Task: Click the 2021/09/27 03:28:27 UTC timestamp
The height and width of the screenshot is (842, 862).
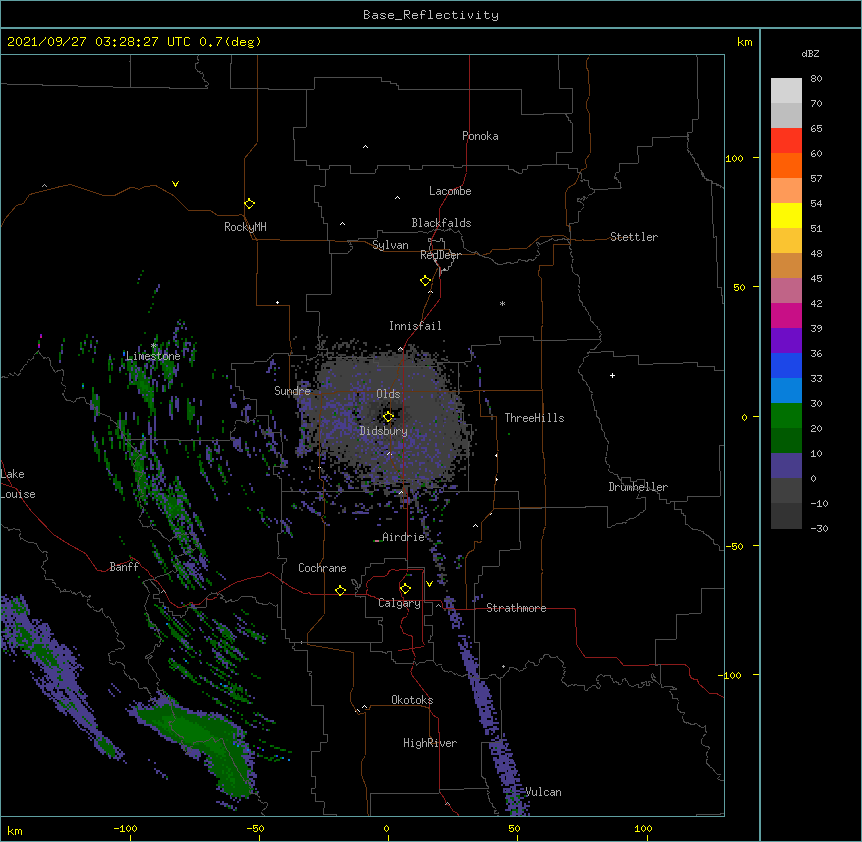Action: (x=99, y=42)
